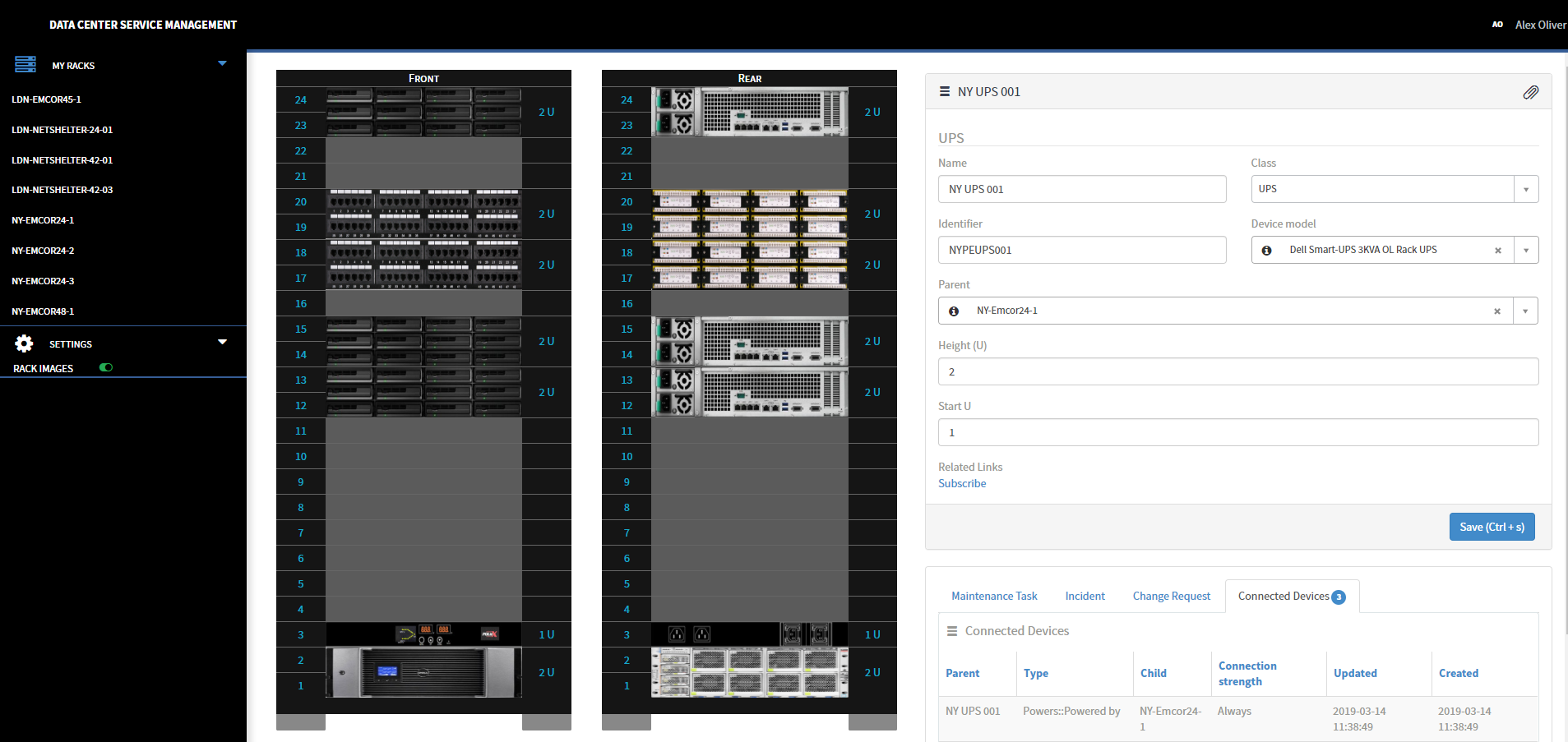Select rear patch panel at U17-18
Screen dimensions: 1568x742
pyautogui.click(x=749, y=265)
